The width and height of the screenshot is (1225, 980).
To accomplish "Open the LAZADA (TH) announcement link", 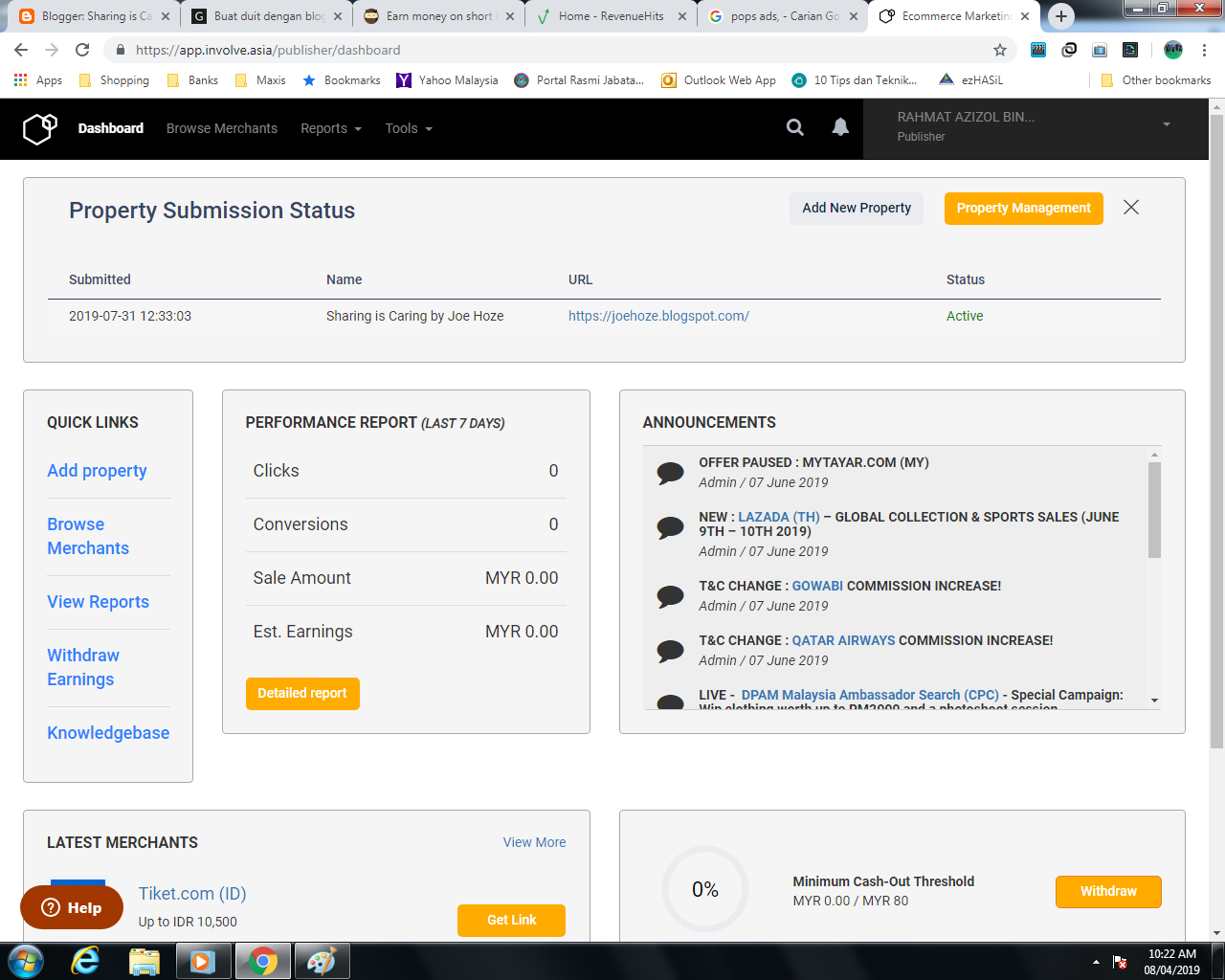I will click(778, 517).
